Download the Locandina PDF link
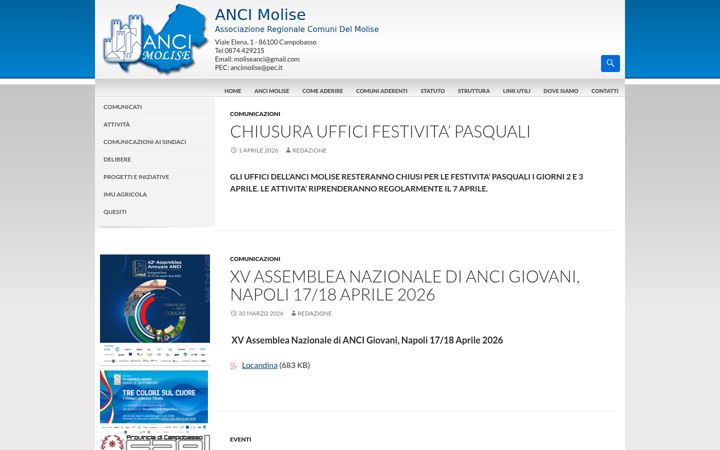Viewport: 720px width, 450px height. pos(259,365)
